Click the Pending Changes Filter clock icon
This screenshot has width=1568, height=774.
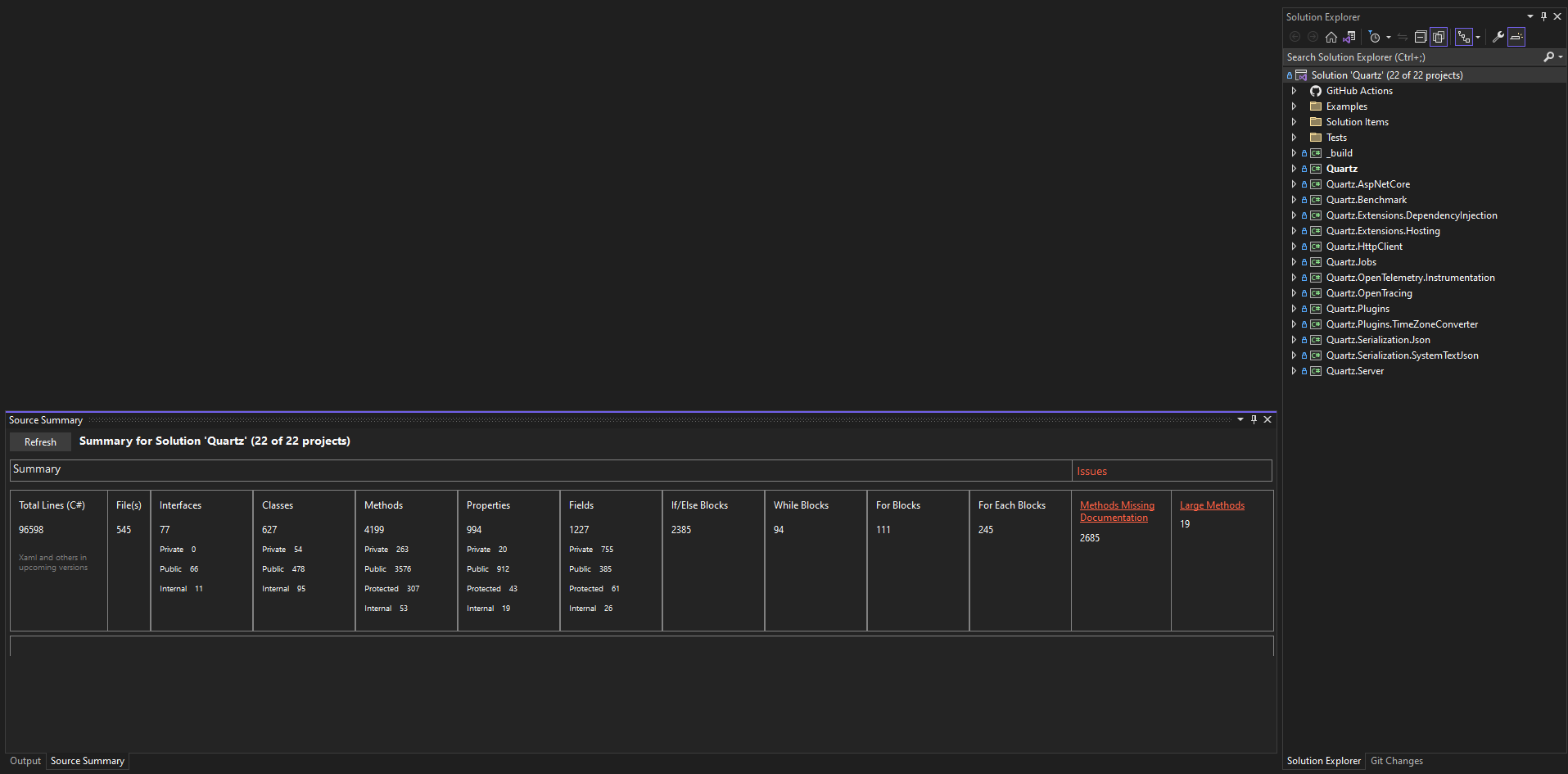[x=1375, y=37]
